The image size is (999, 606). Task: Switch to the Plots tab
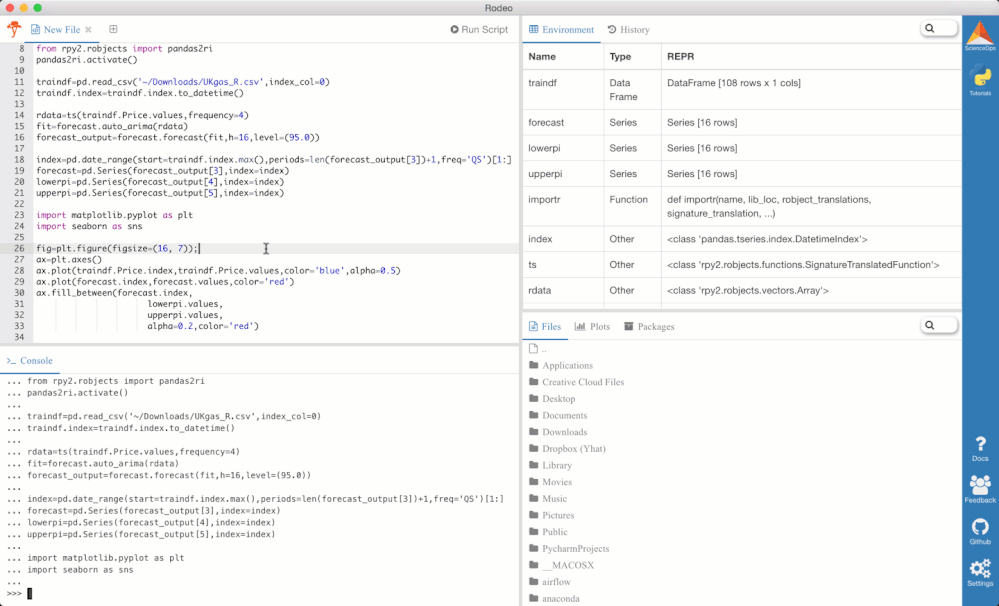tap(593, 326)
